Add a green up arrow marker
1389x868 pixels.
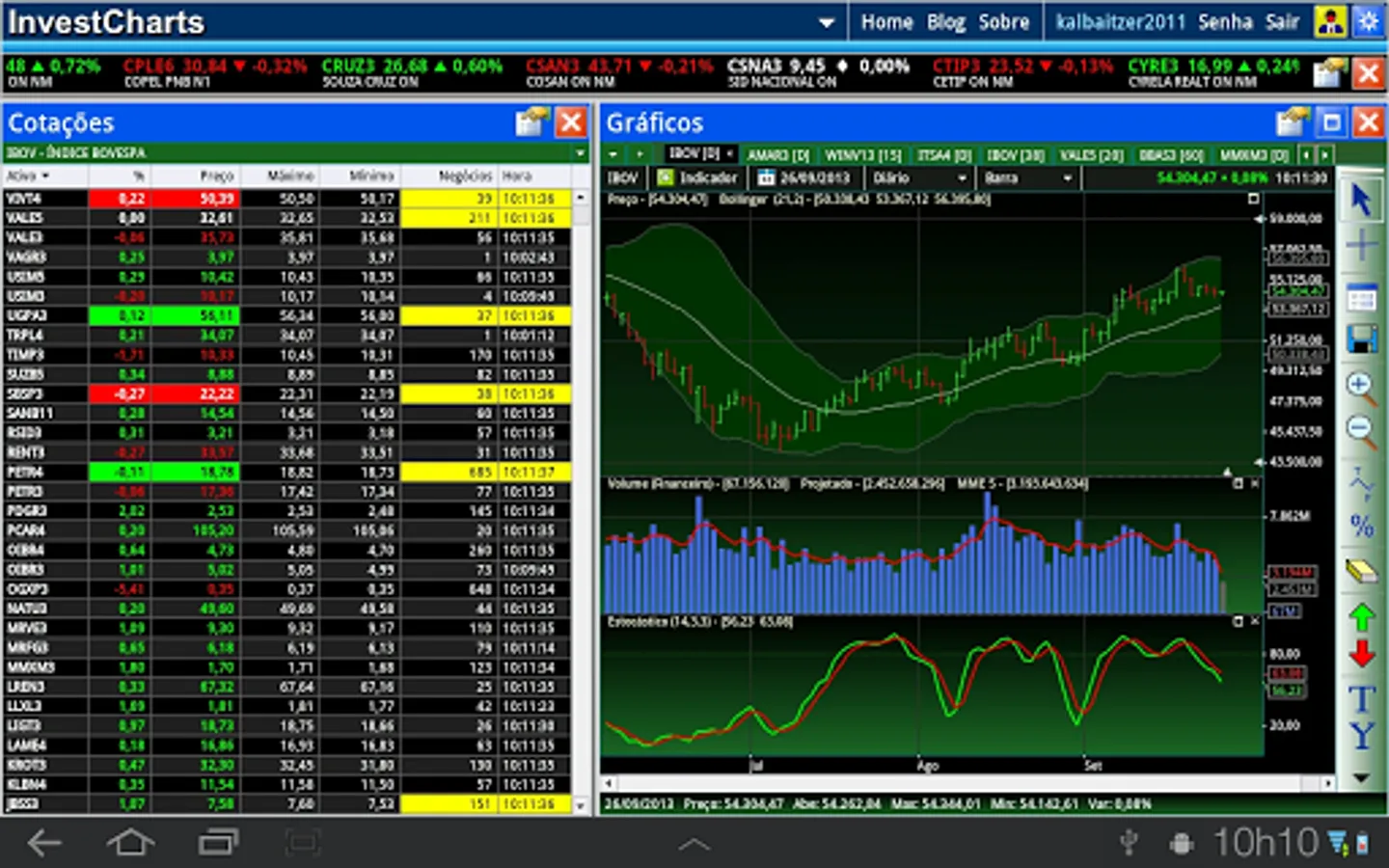[1361, 617]
